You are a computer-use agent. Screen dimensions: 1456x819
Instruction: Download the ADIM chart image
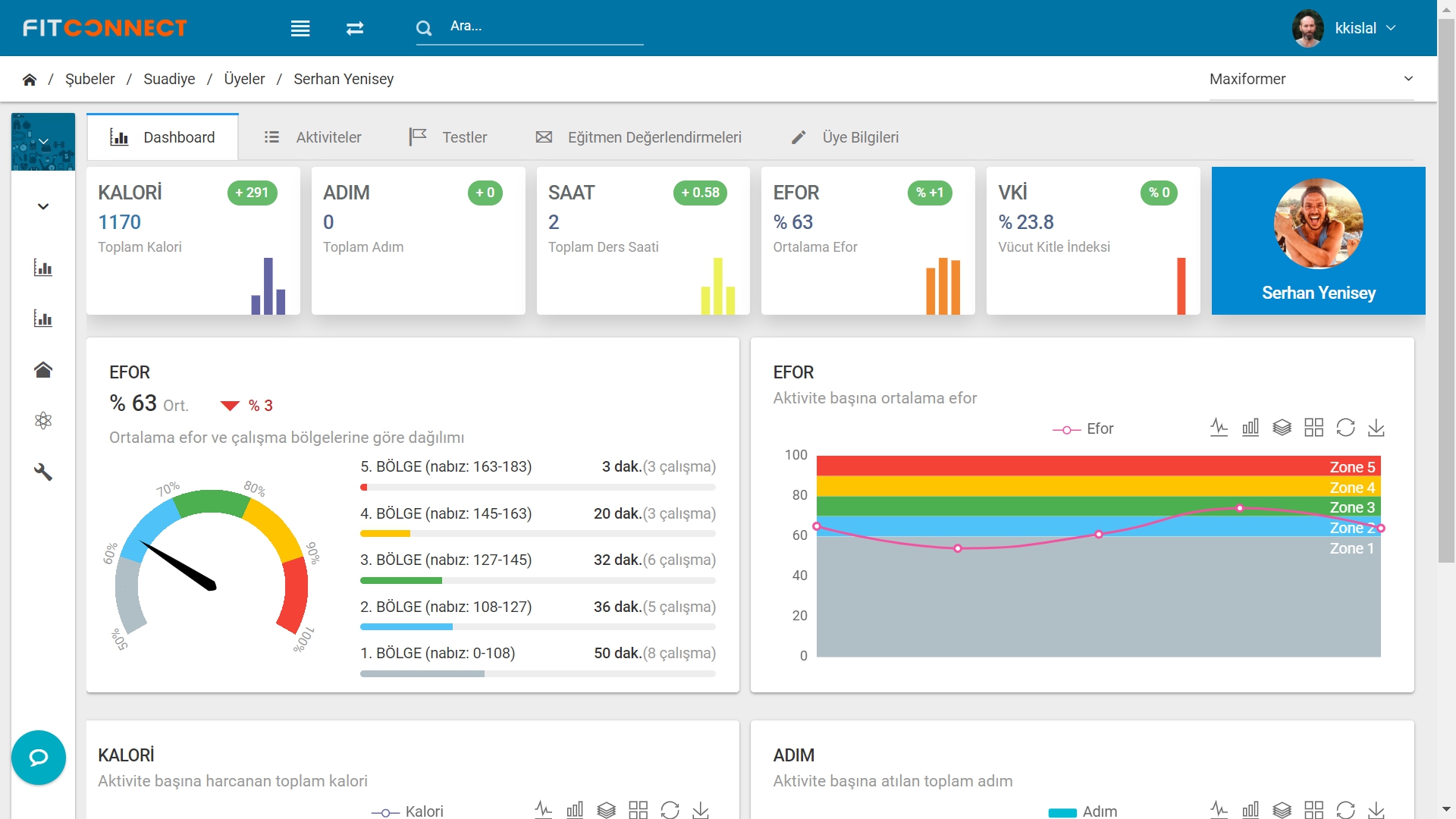coord(1376,810)
